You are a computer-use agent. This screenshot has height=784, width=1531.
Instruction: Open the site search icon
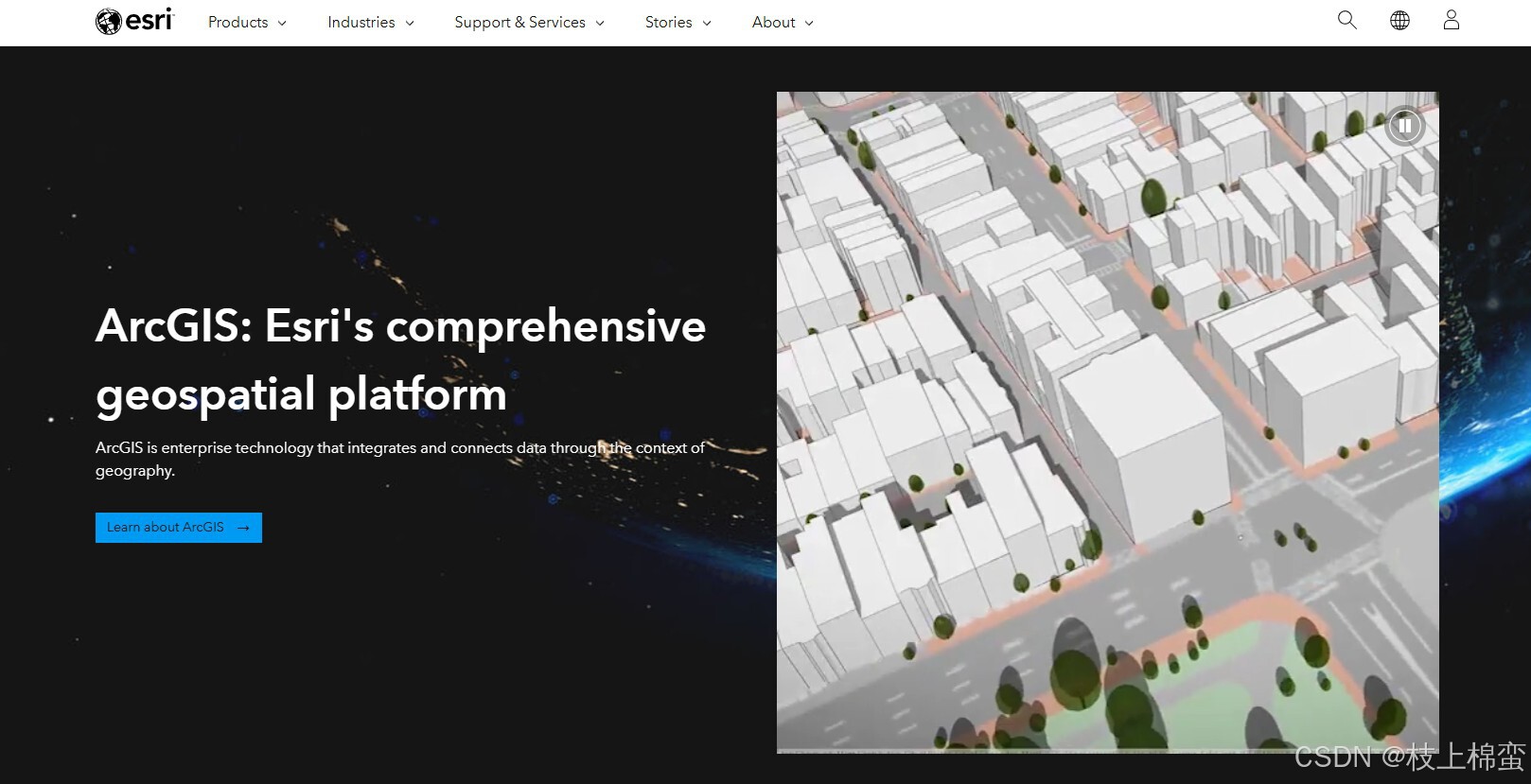(x=1347, y=20)
